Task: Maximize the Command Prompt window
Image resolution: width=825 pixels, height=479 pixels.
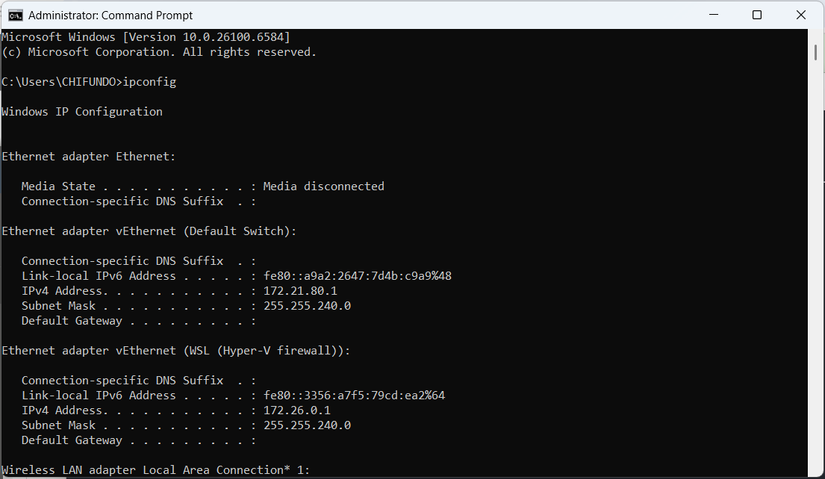Action: tap(757, 15)
